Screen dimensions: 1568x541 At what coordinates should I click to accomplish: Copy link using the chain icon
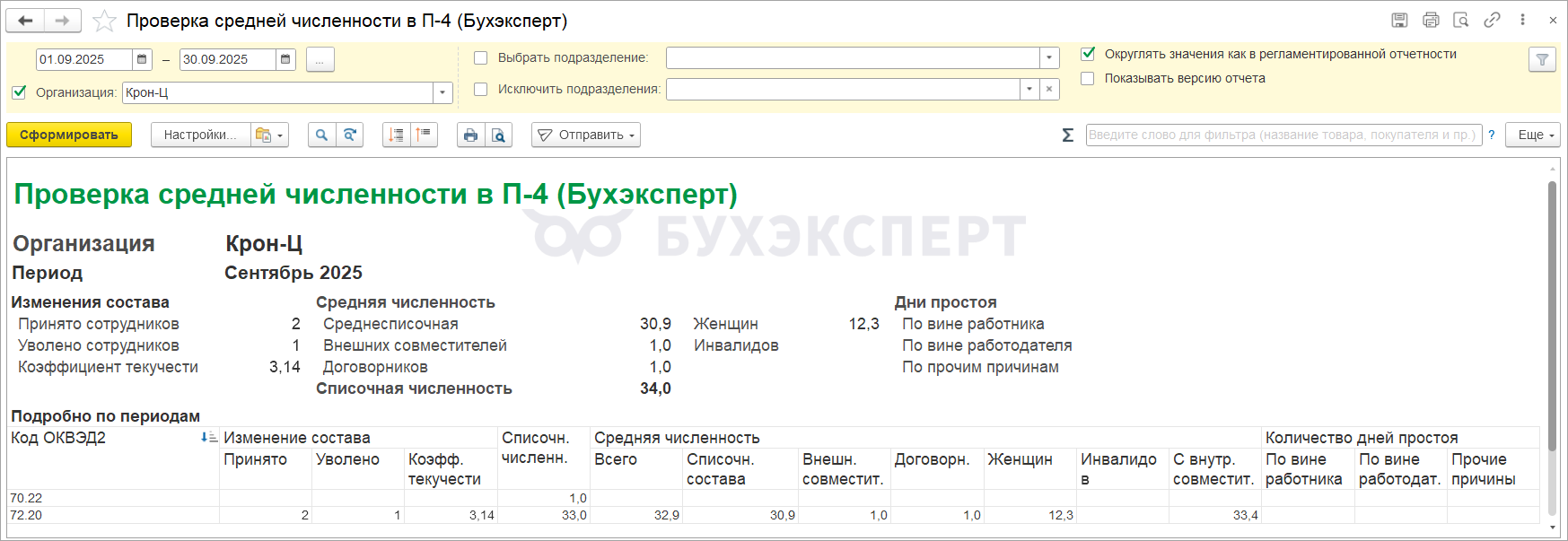pos(1492,20)
